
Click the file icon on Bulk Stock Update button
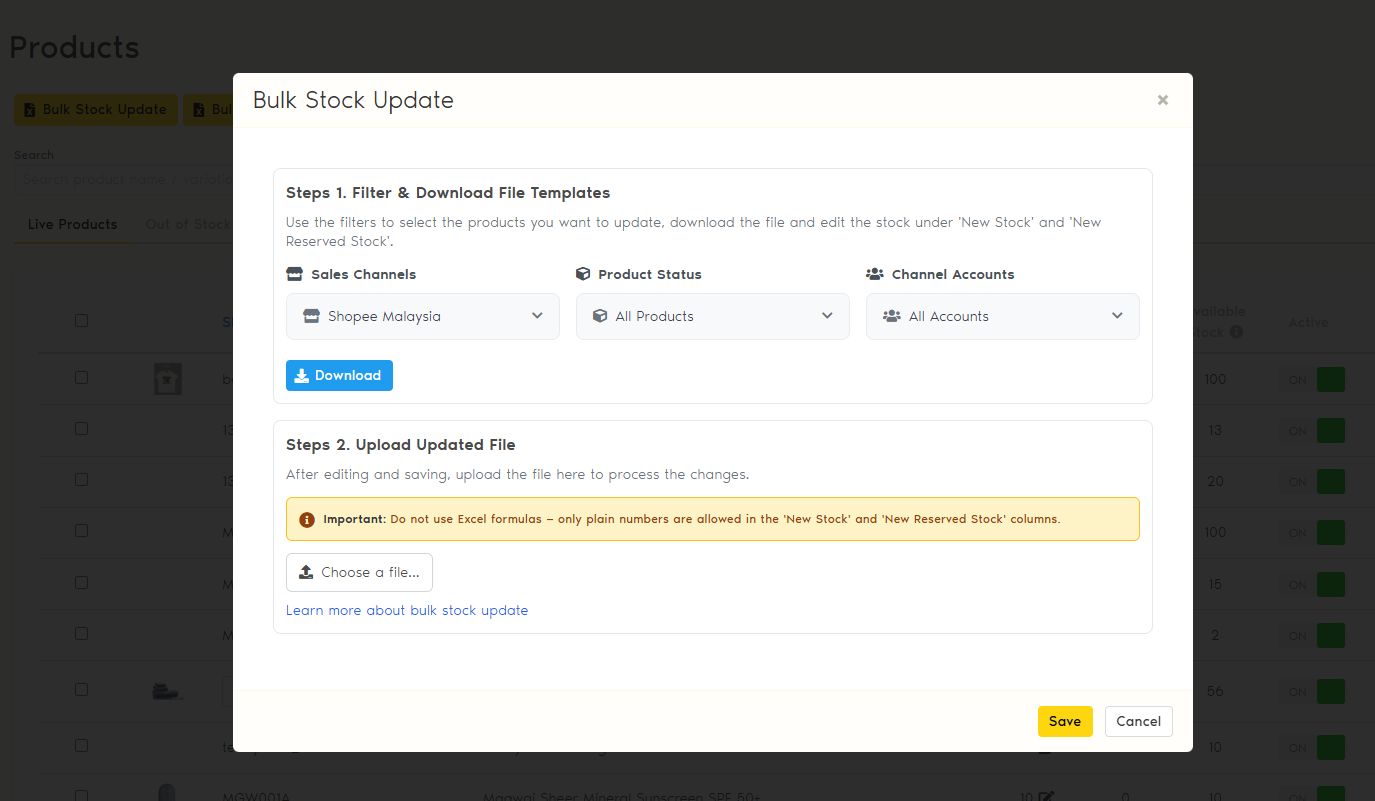pos(28,109)
